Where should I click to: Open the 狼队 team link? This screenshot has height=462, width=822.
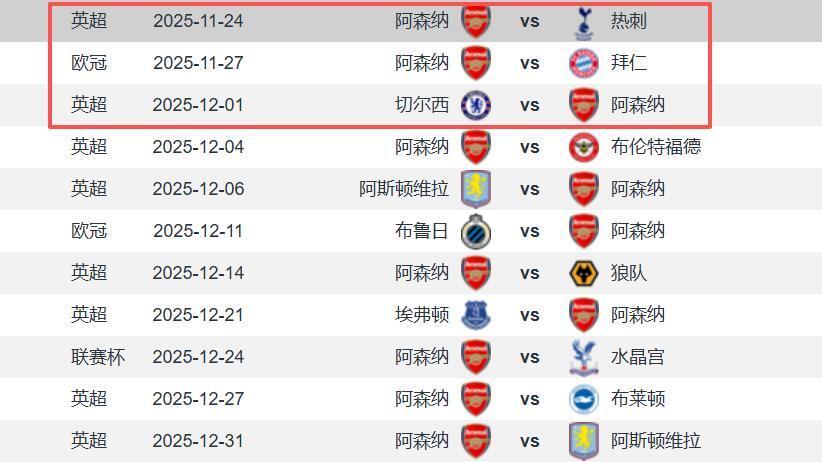pos(629,273)
